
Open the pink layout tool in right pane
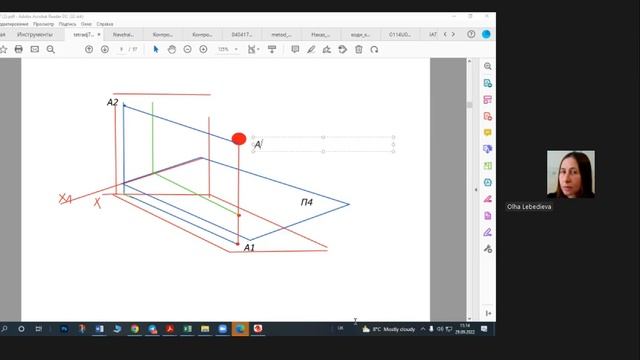487,100
